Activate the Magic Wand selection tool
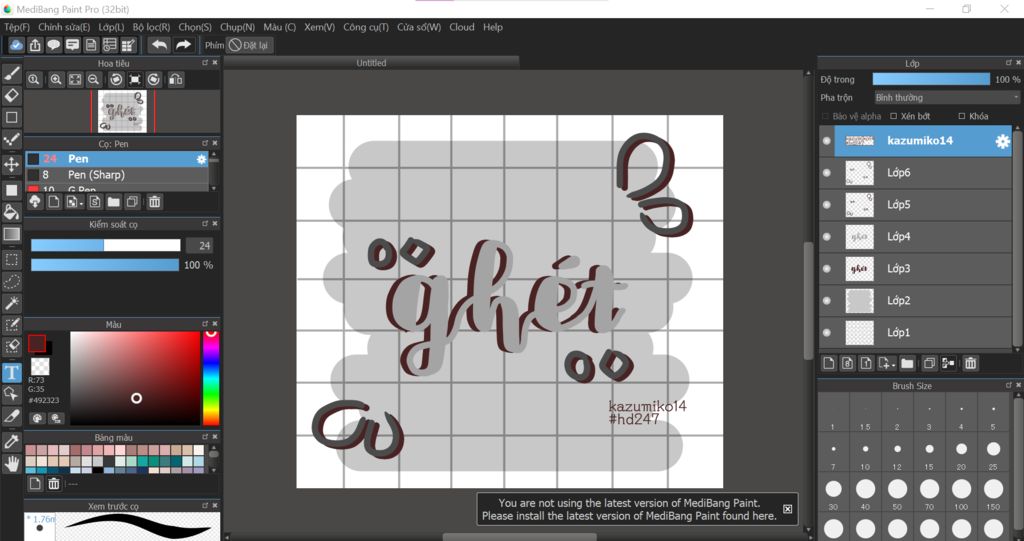The width and height of the screenshot is (1024, 541). tap(12, 303)
